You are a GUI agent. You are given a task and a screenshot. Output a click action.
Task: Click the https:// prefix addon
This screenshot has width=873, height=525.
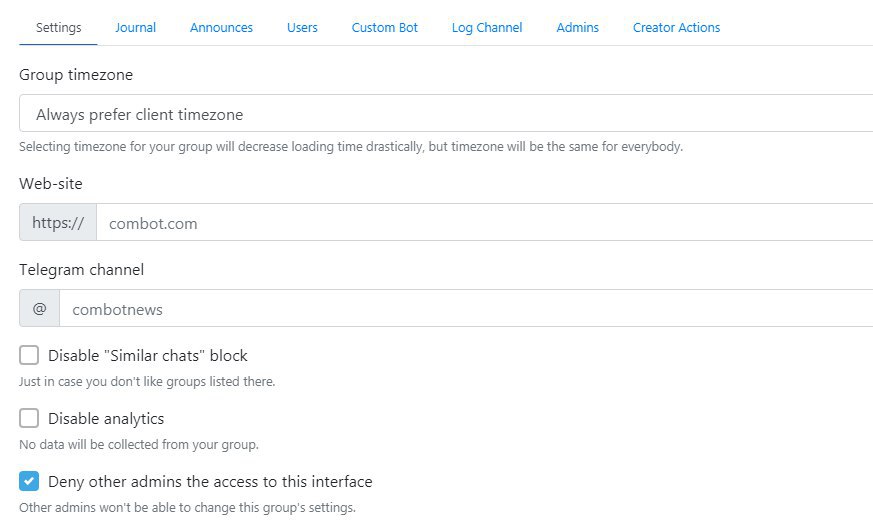click(x=58, y=223)
